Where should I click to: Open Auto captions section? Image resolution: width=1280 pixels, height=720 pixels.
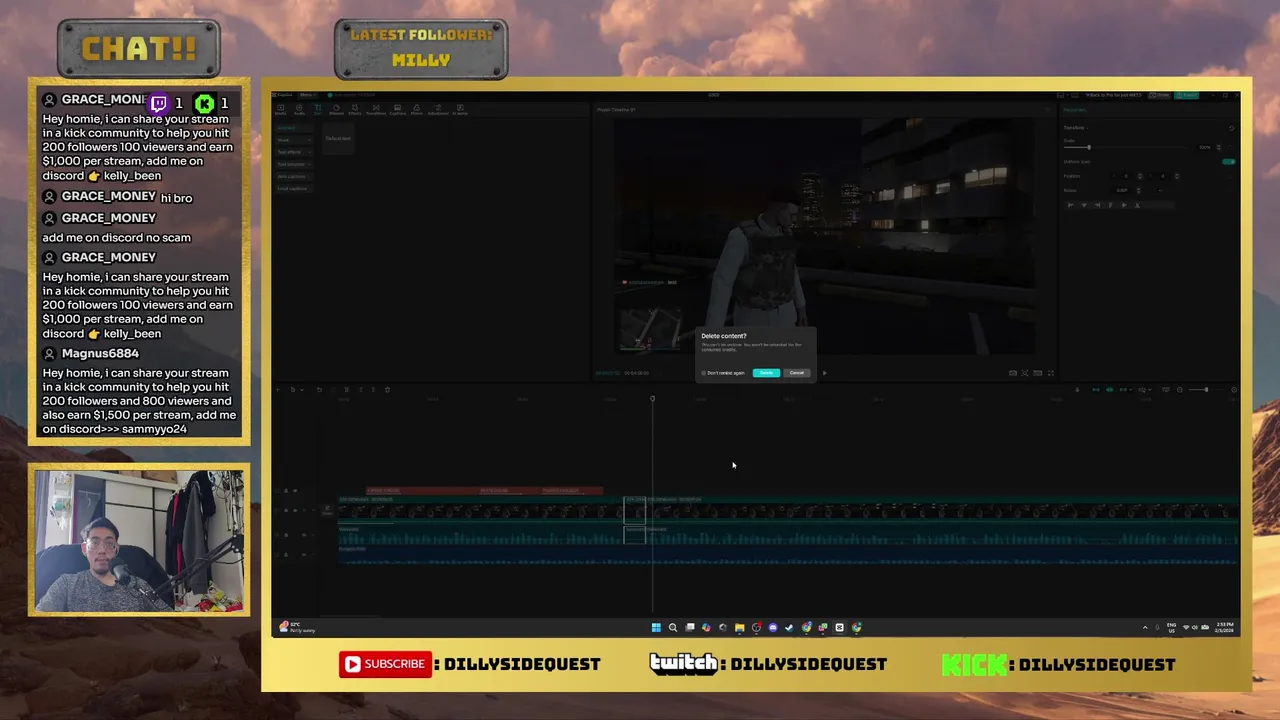coord(294,176)
